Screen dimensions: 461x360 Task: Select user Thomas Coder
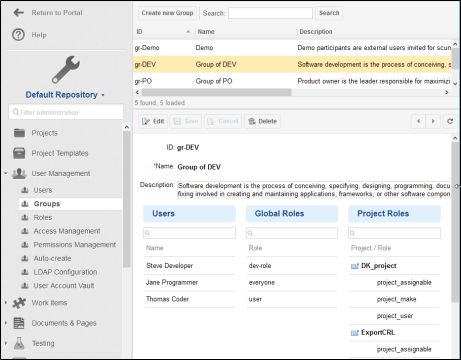(167, 299)
